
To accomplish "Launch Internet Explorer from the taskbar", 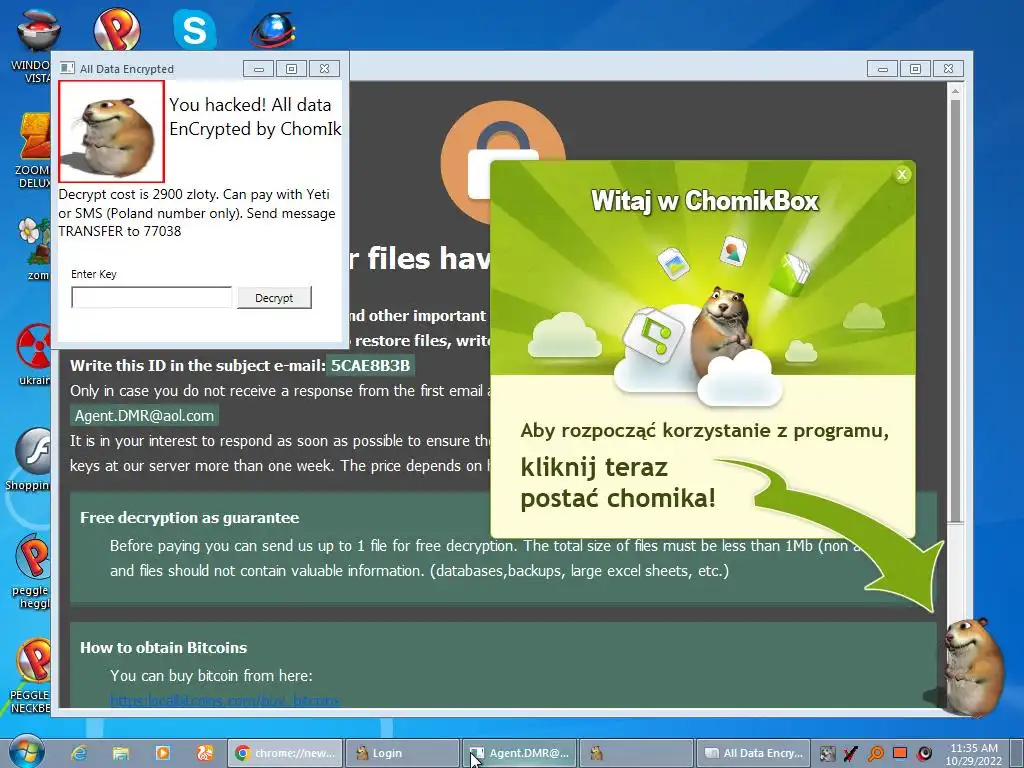I will pos(80,753).
